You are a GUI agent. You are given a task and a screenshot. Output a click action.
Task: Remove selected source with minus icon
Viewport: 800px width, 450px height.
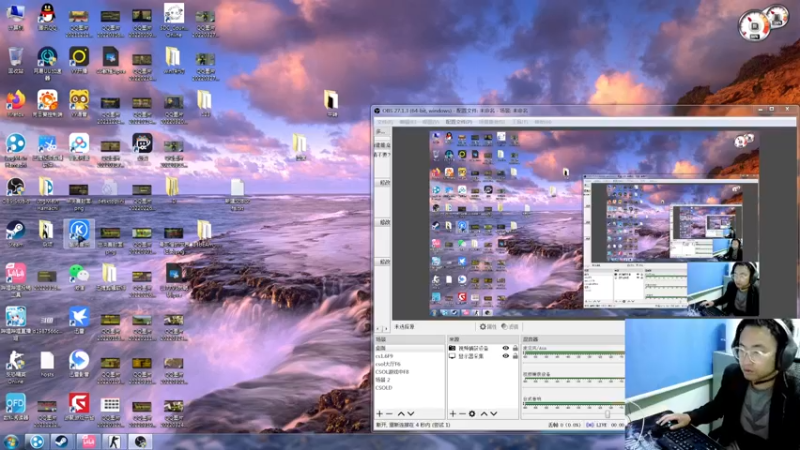(462, 414)
